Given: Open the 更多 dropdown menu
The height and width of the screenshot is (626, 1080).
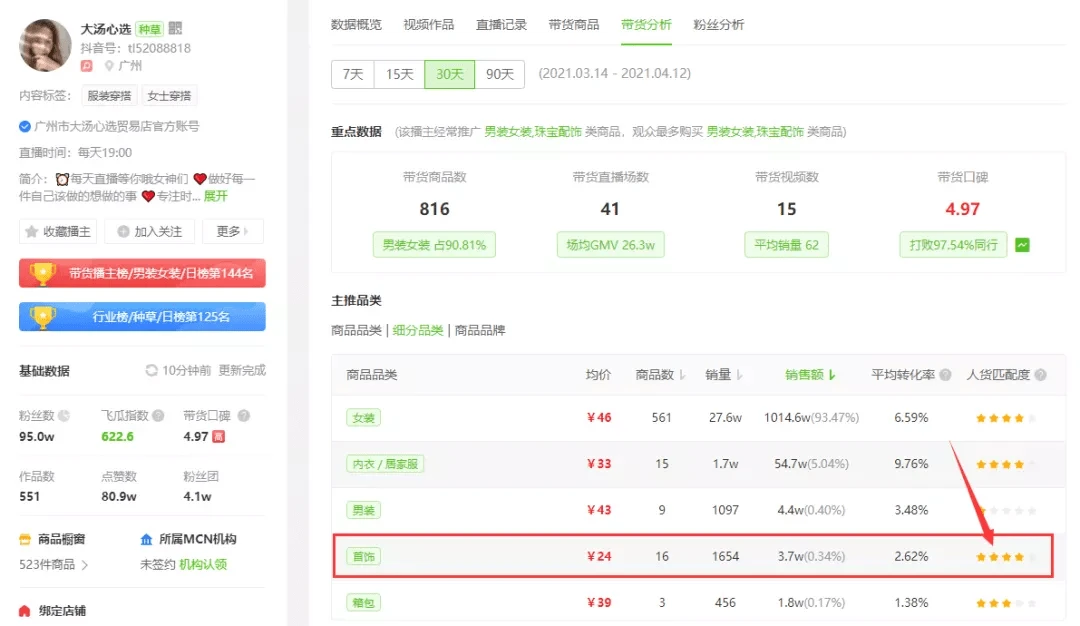Looking at the screenshot, I should tap(232, 231).
